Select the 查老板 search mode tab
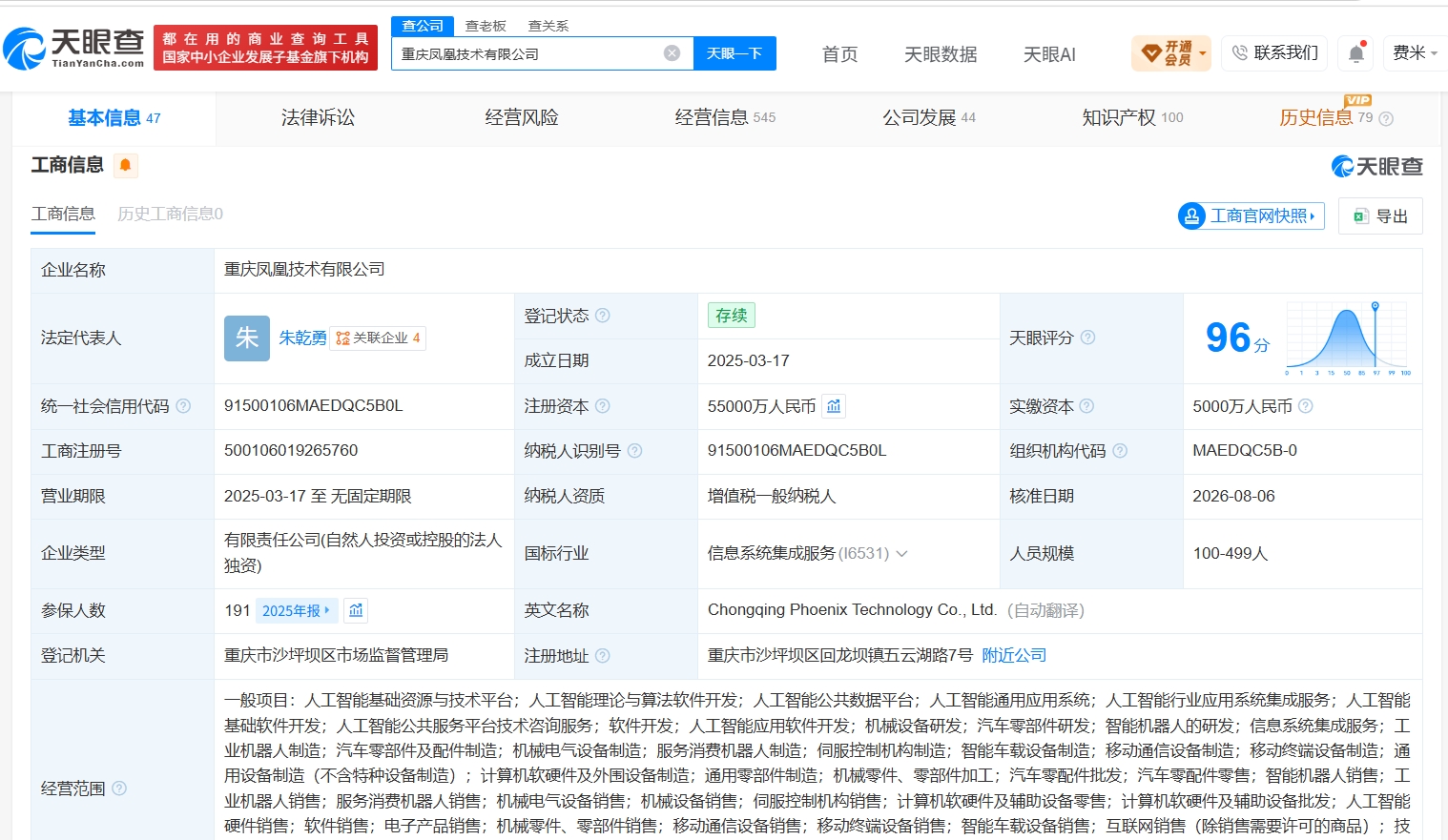Viewport: 1448px width, 840px height. click(486, 26)
